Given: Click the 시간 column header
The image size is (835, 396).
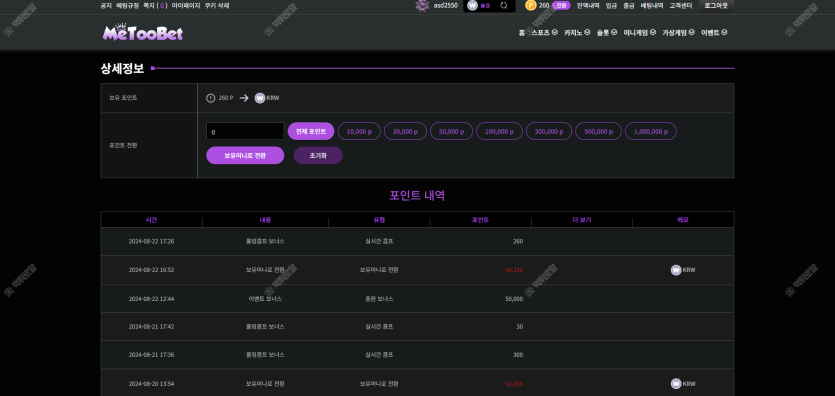Looking at the screenshot, I should click(151, 220).
